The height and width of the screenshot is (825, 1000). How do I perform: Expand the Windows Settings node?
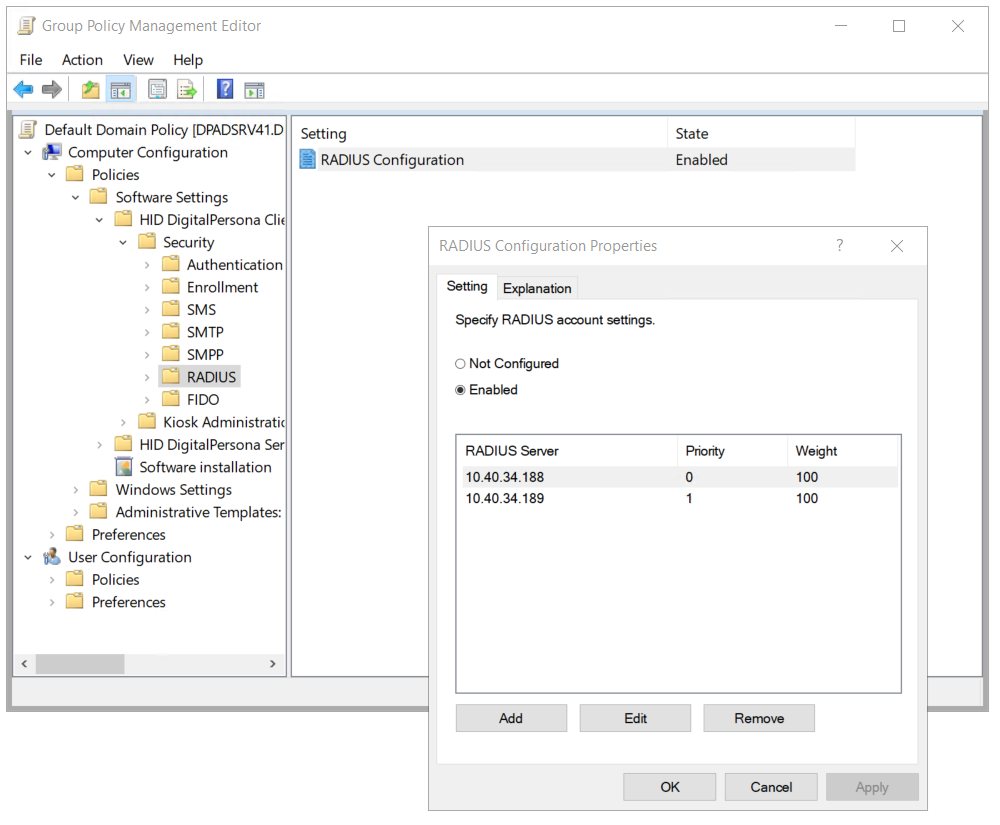tap(76, 490)
